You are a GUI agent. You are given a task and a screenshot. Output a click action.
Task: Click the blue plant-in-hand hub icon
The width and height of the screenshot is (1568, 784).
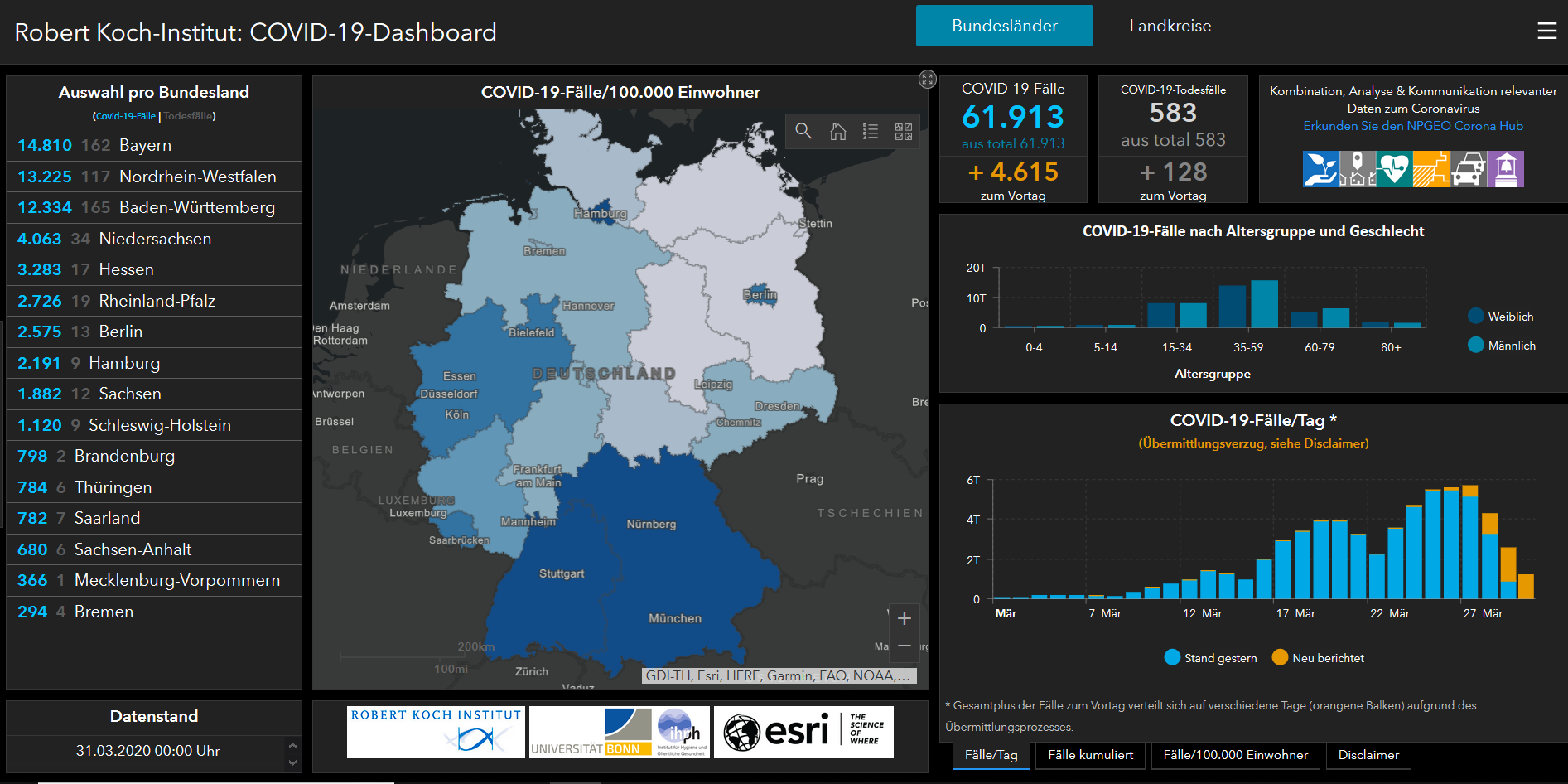1320,169
